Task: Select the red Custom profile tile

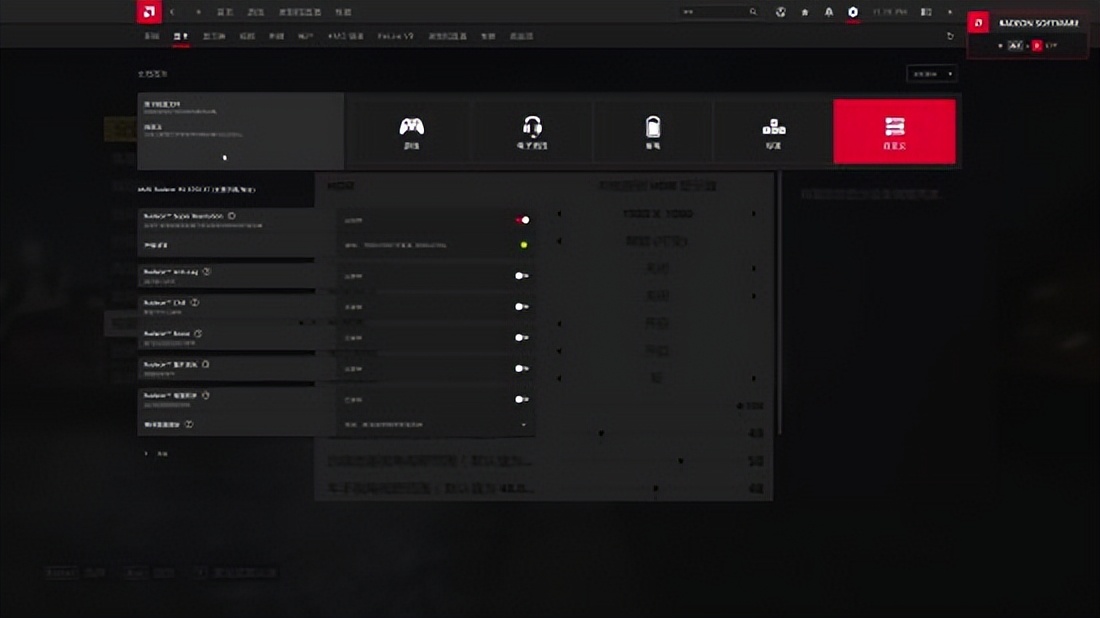Action: click(894, 132)
